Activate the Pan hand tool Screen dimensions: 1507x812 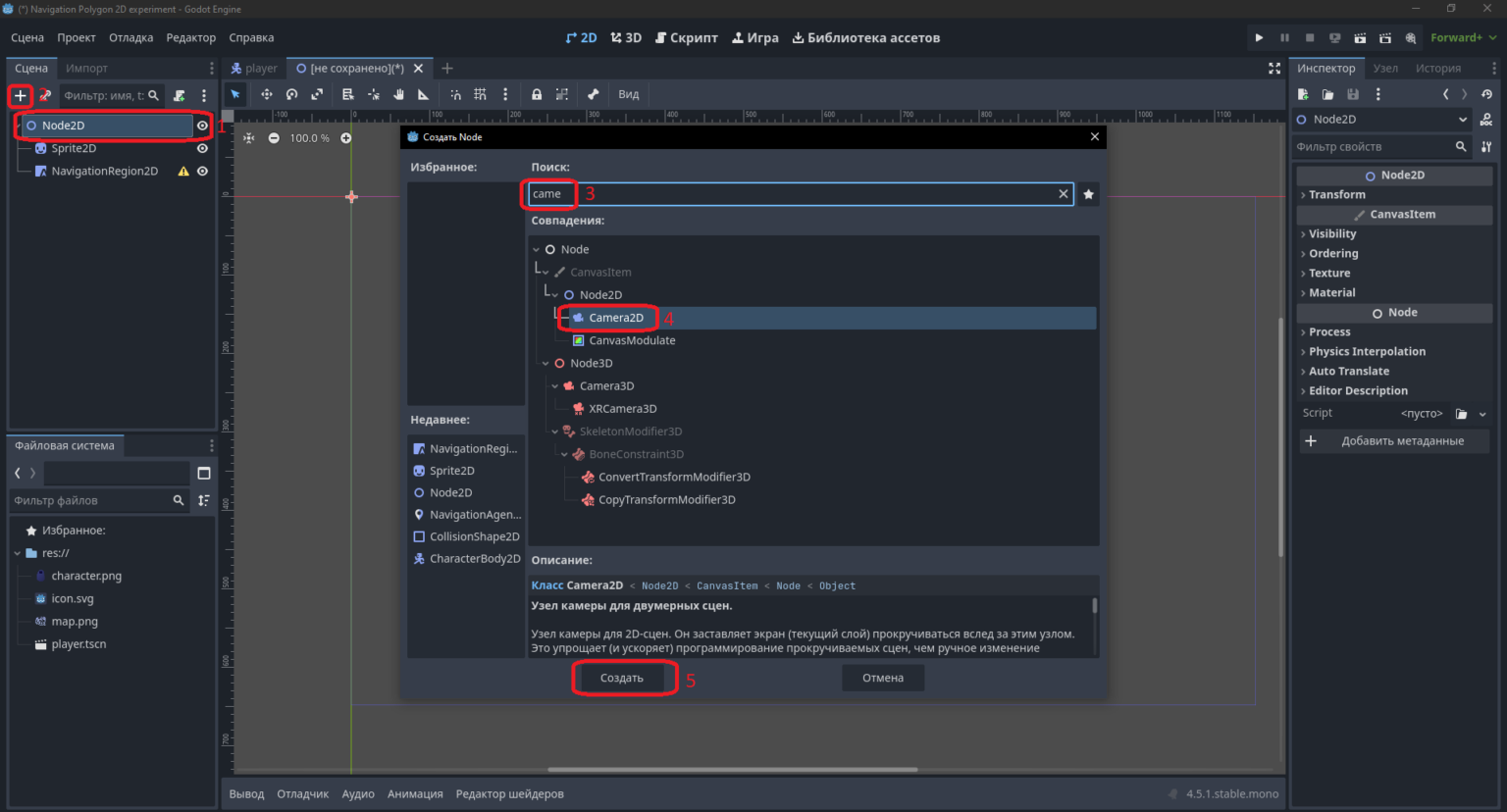398,94
